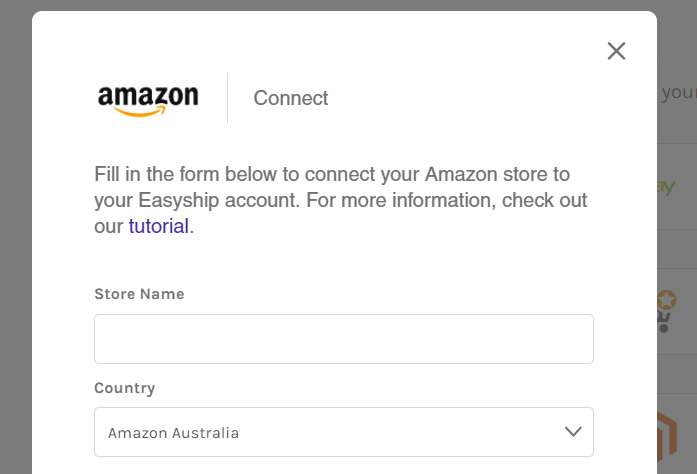The image size is (697, 474).
Task: Click the Country field label
Action: 124,388
